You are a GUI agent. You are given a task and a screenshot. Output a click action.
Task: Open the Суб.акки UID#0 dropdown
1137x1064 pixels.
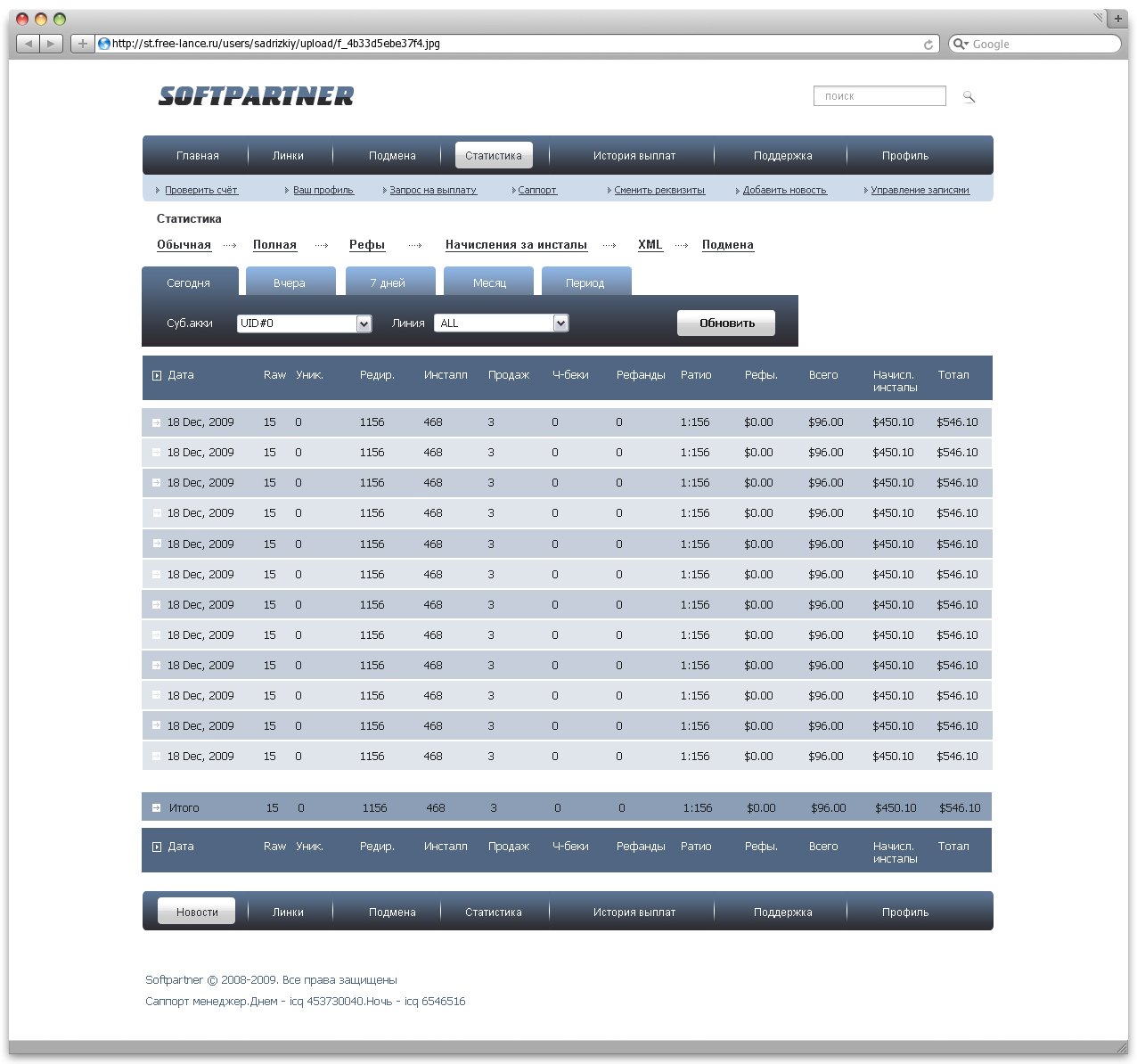pos(304,323)
